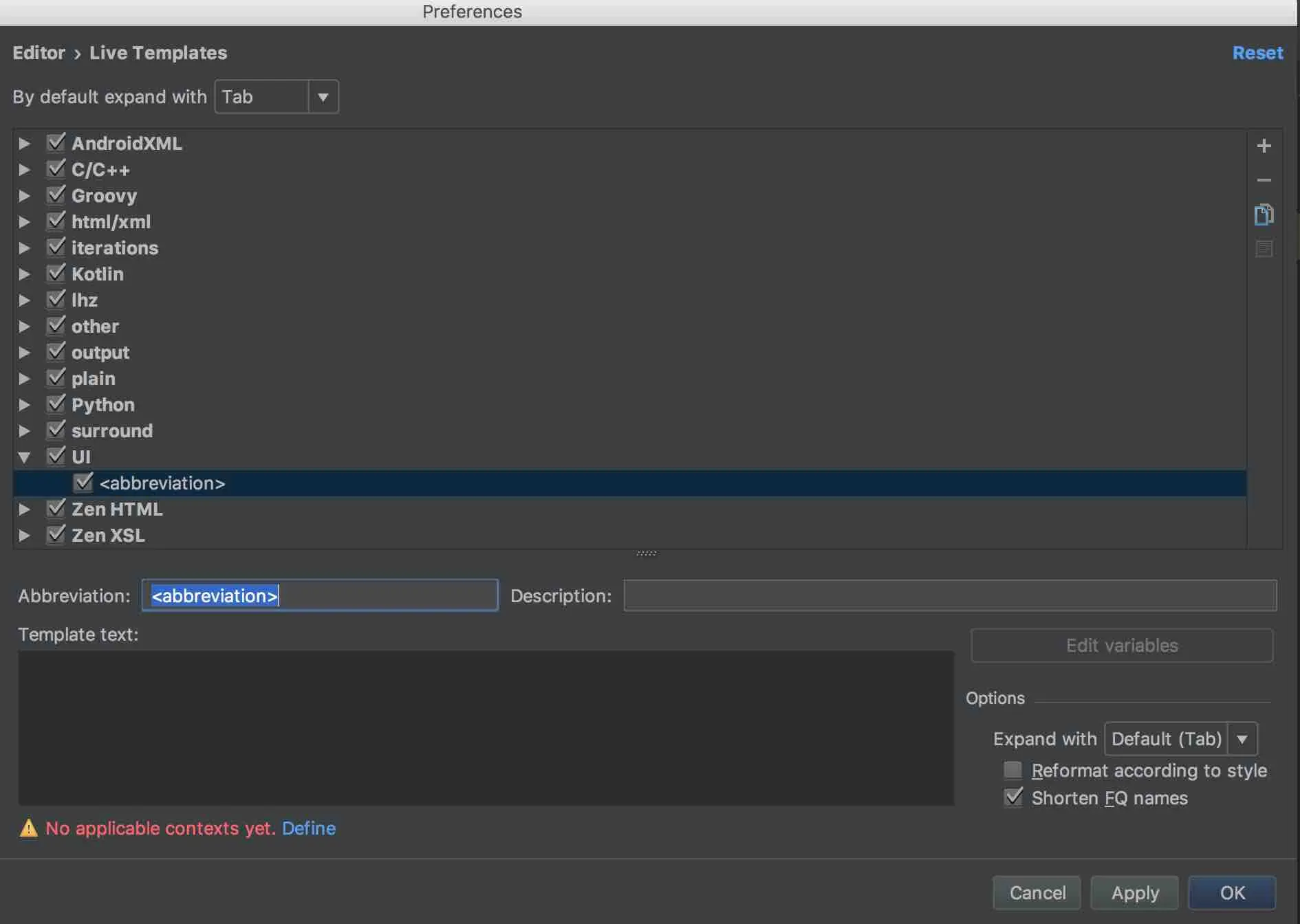
Task: Click inside the Template text area
Action: [486, 728]
